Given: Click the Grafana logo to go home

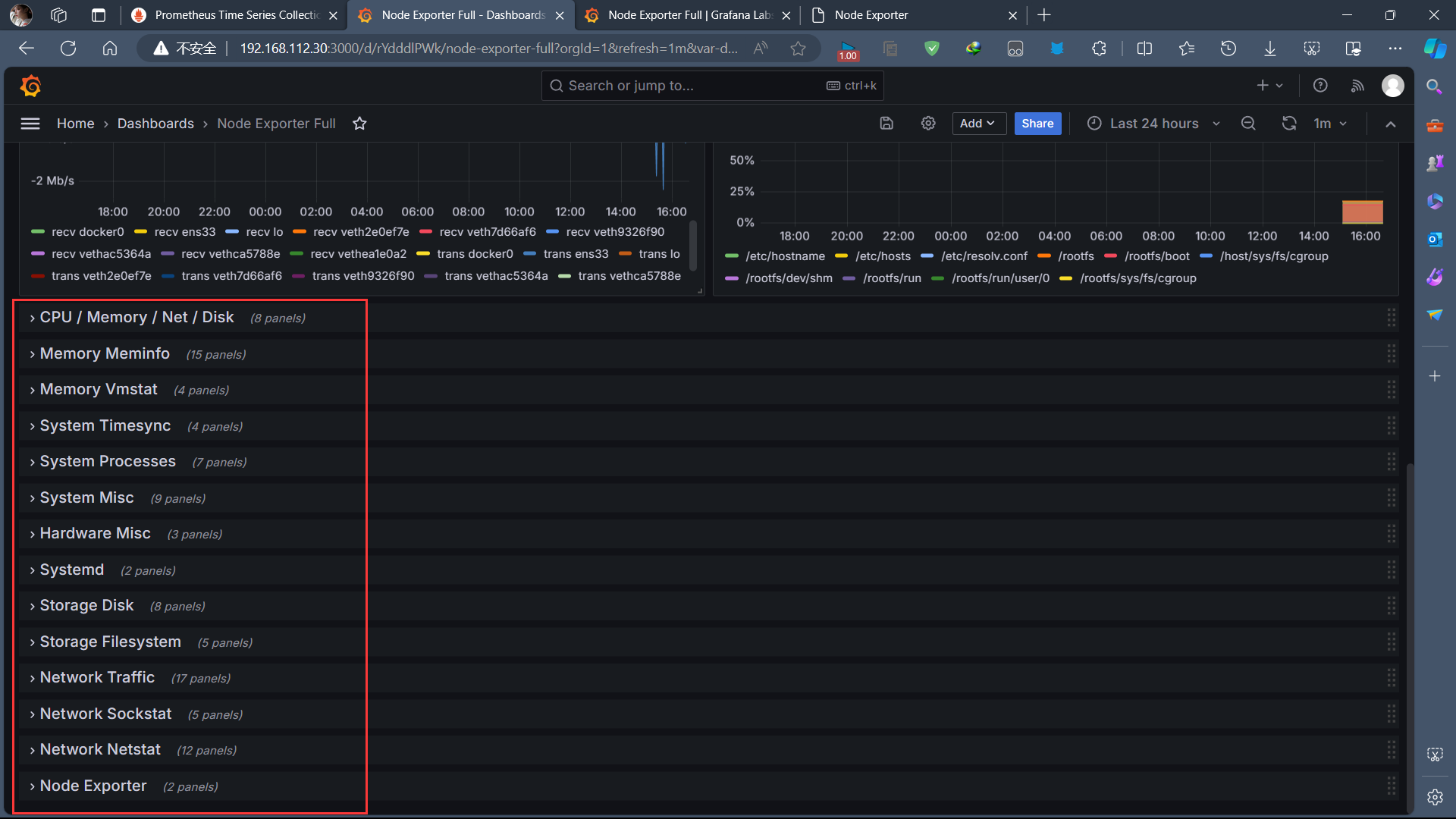Looking at the screenshot, I should (30, 85).
